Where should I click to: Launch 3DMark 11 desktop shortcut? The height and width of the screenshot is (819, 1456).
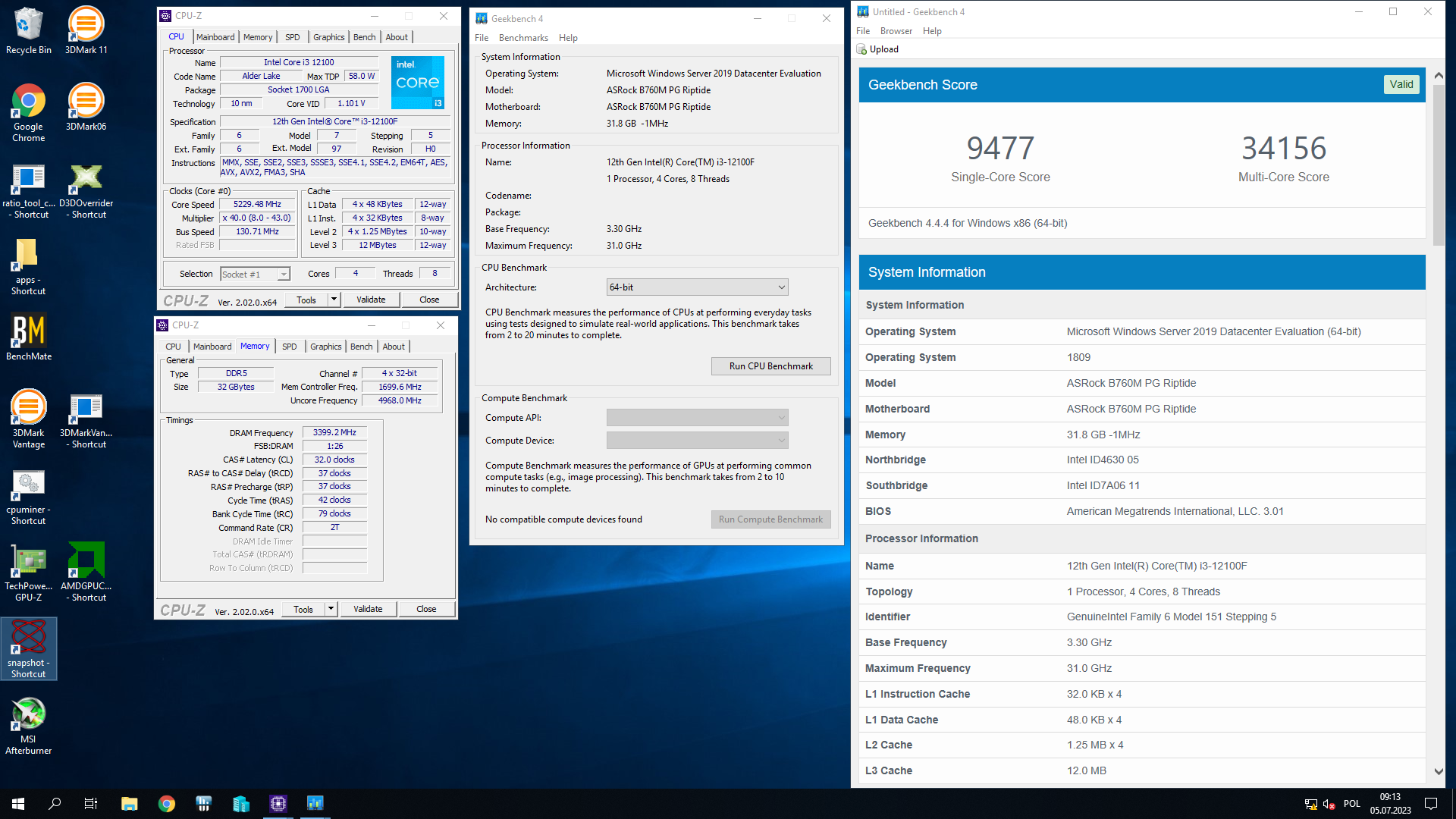point(86,30)
